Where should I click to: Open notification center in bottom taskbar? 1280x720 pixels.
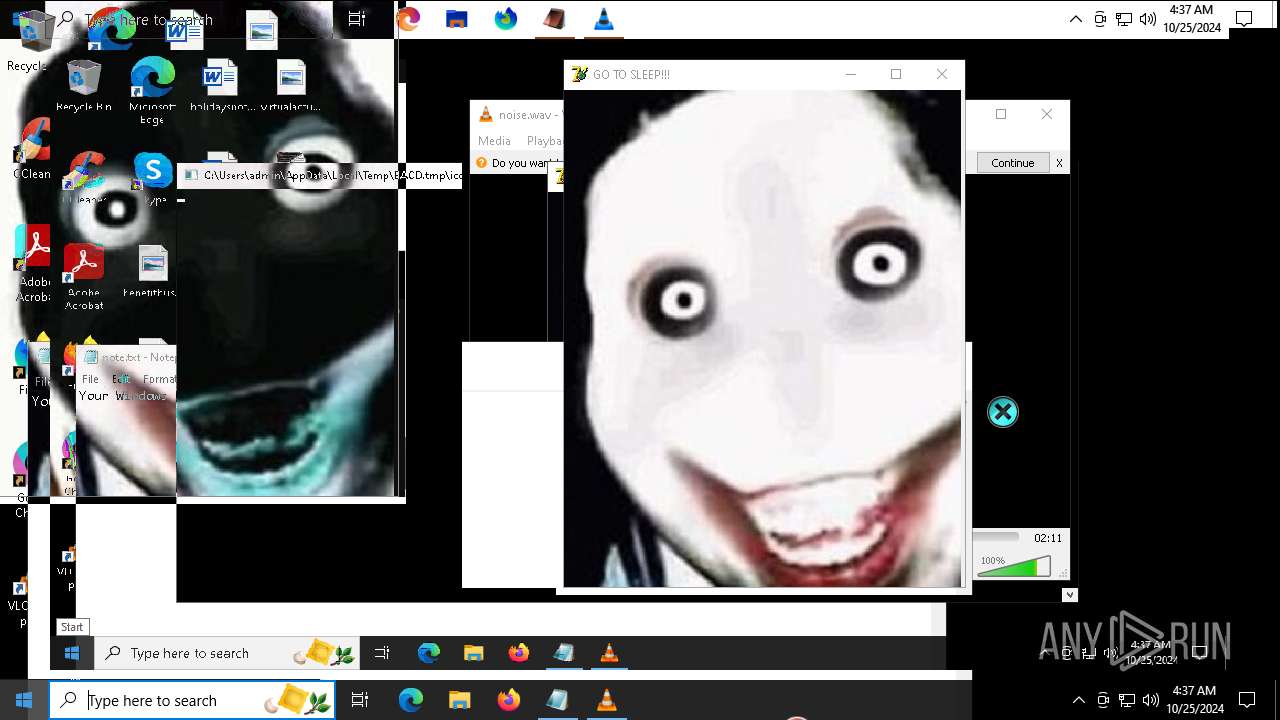click(x=1247, y=700)
